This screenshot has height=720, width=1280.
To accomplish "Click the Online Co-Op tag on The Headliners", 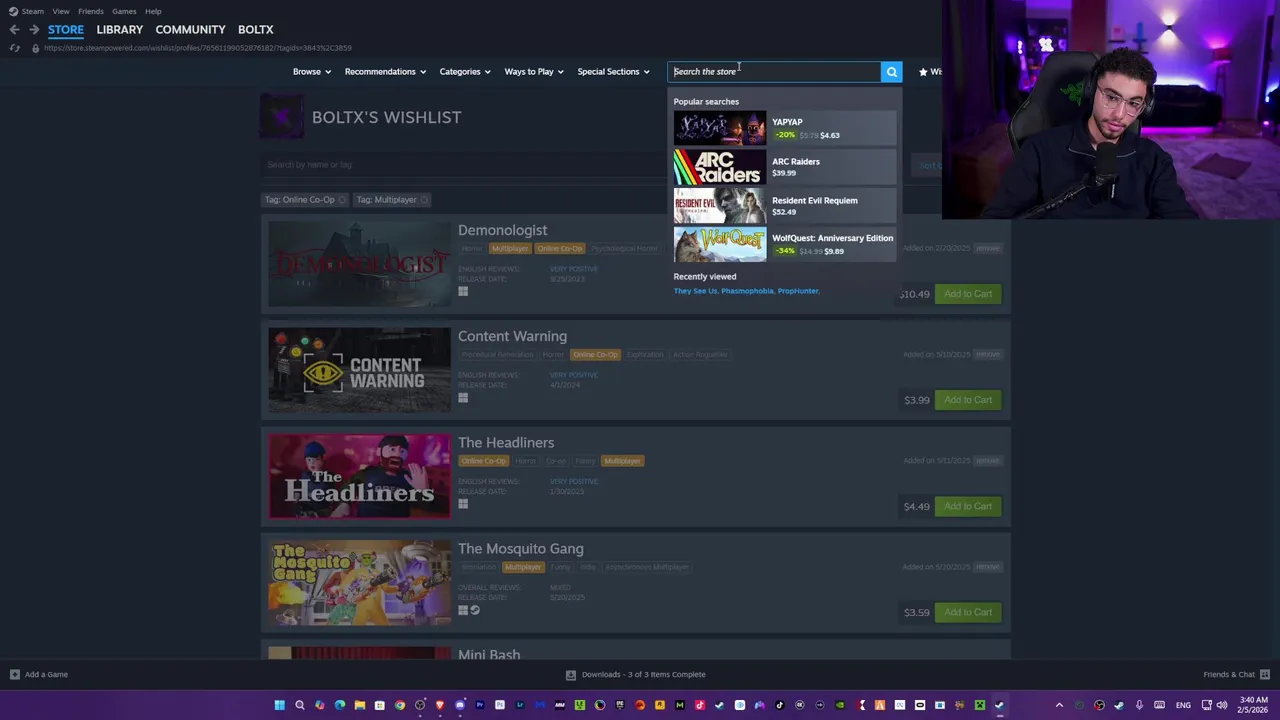I will tap(483, 461).
